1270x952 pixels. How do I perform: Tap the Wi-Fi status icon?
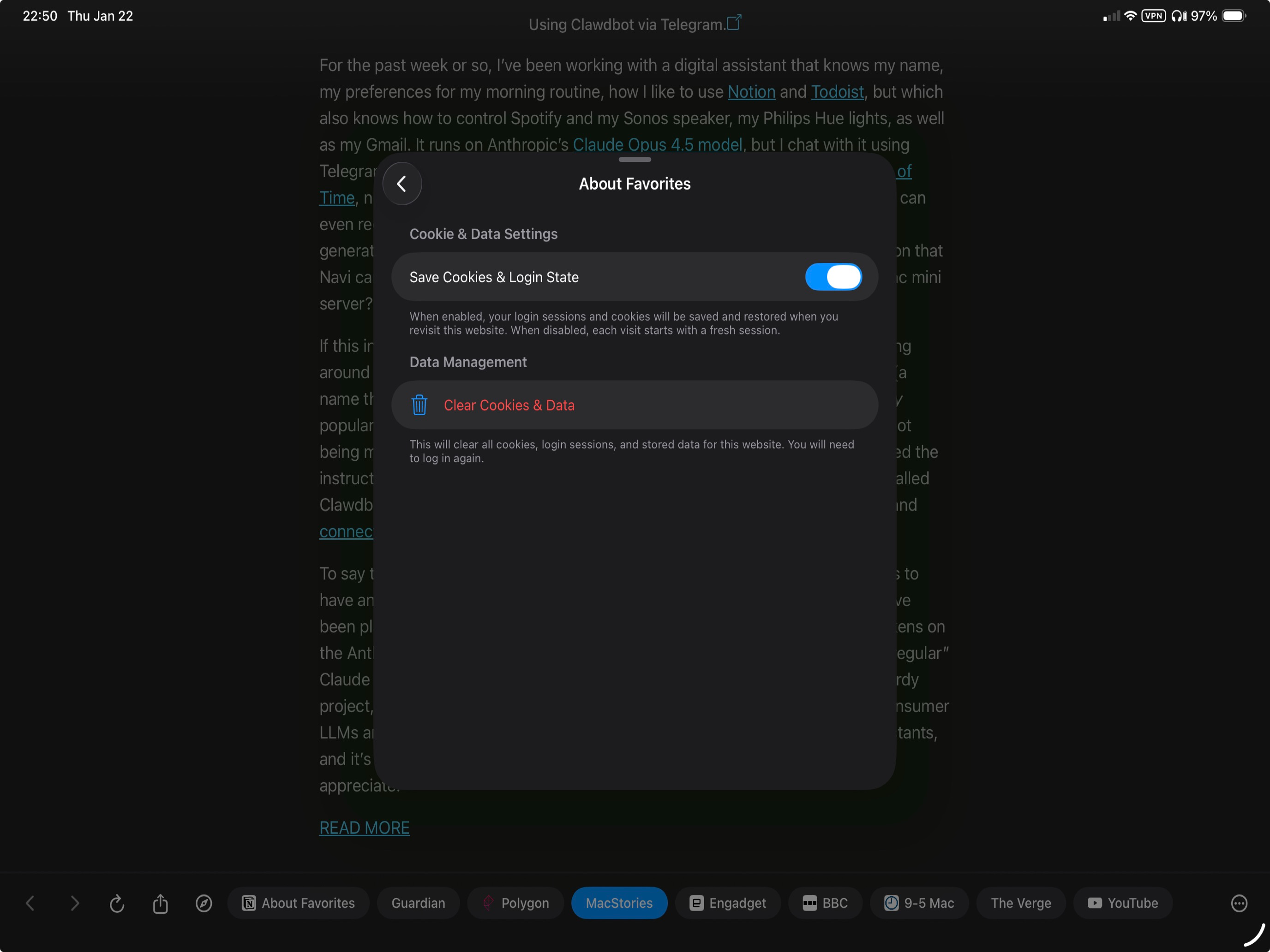click(1130, 16)
